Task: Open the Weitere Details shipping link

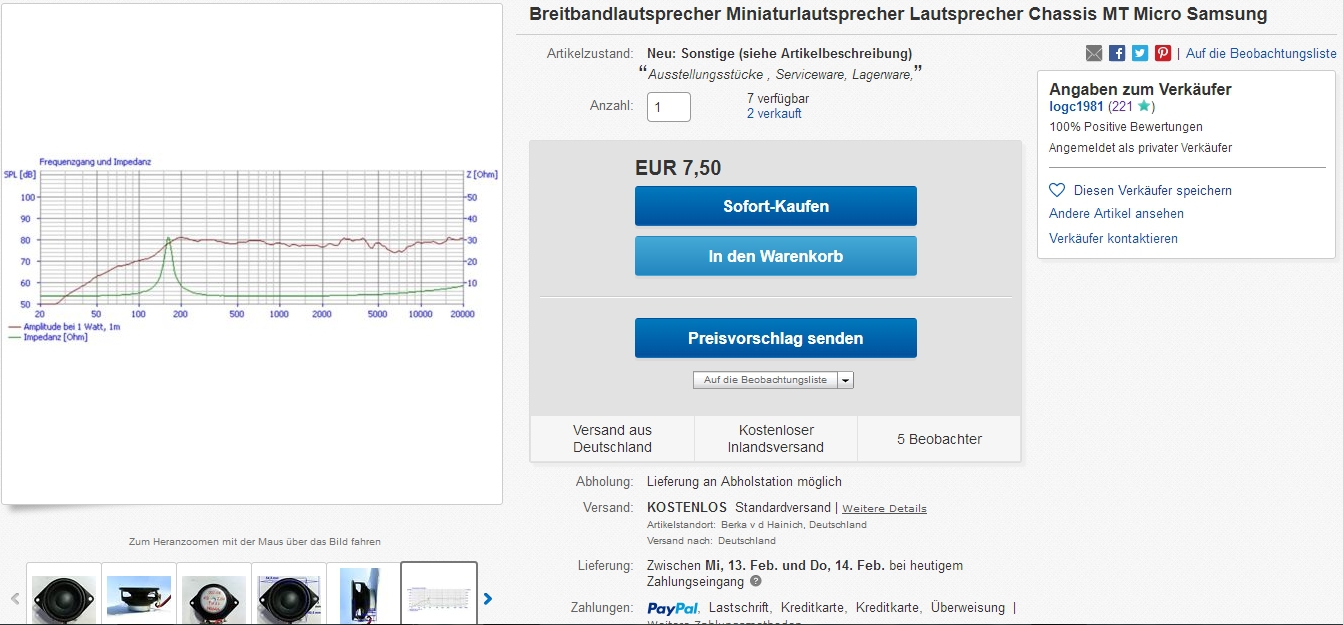Action: point(884,508)
